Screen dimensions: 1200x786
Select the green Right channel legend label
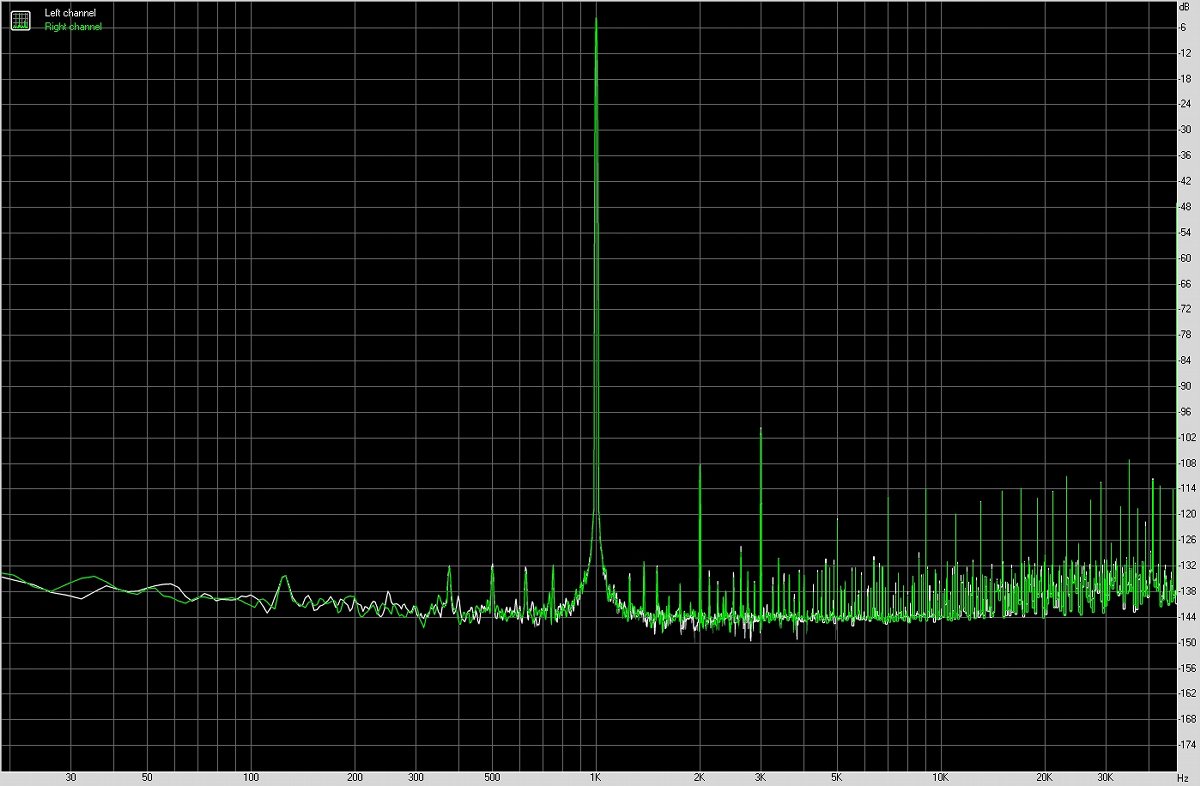coord(73,27)
